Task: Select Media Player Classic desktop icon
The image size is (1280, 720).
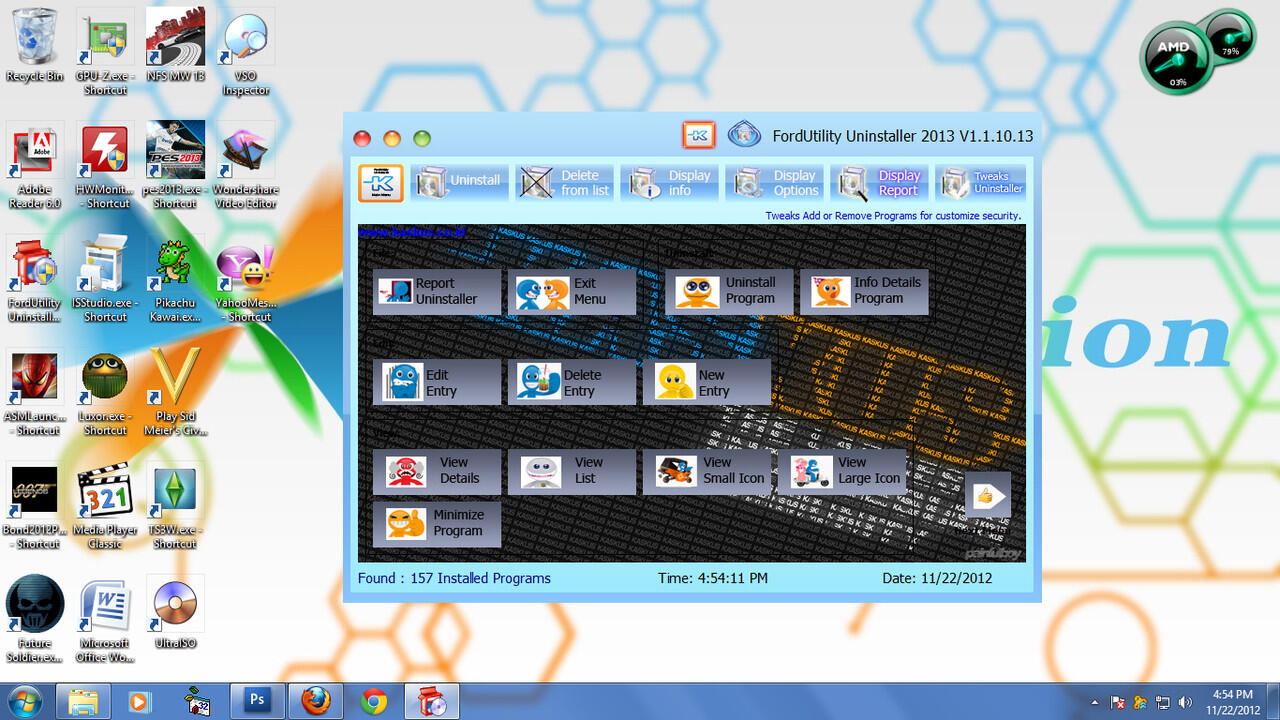Action: point(105,506)
